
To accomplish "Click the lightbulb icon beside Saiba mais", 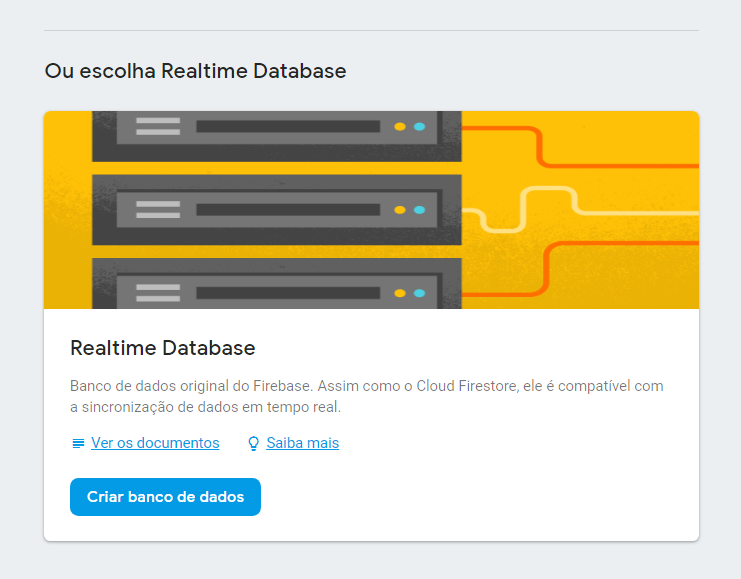I will (x=254, y=443).
